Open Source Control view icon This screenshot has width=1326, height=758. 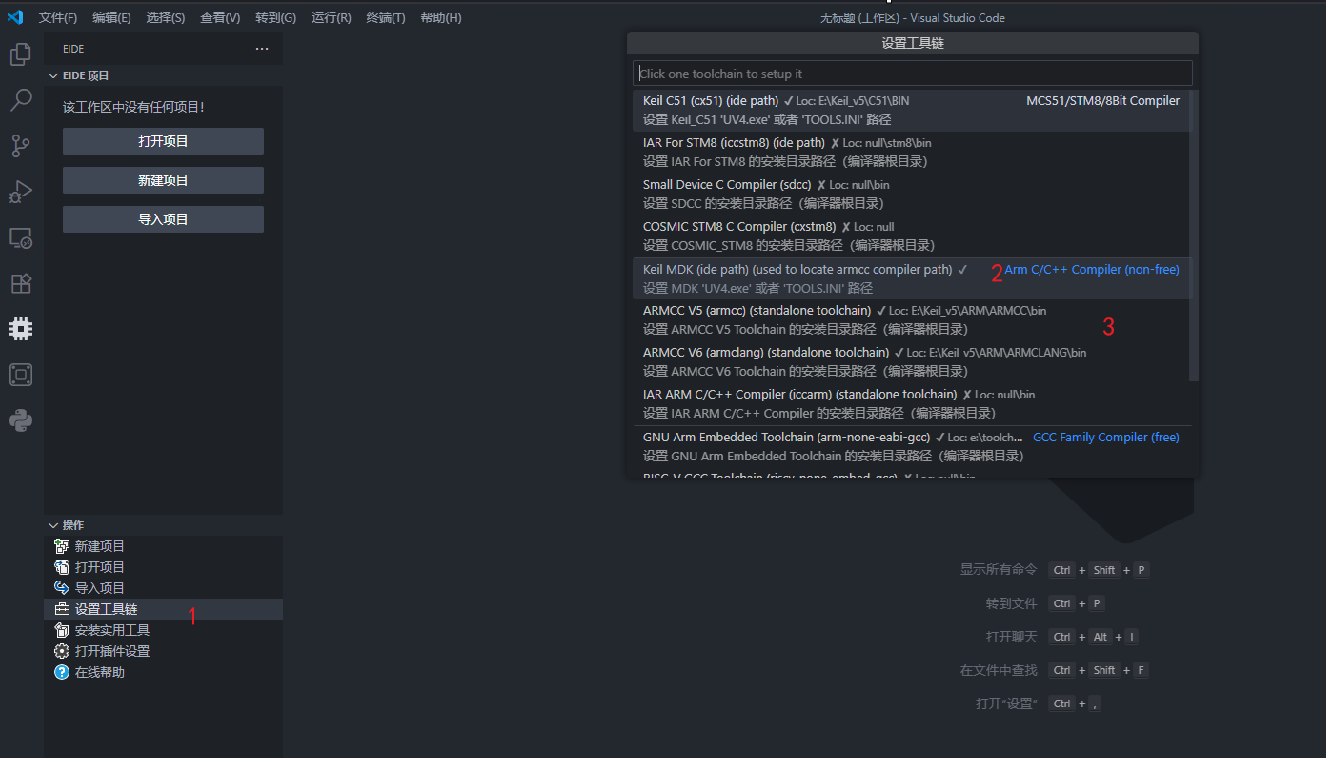tap(20, 146)
